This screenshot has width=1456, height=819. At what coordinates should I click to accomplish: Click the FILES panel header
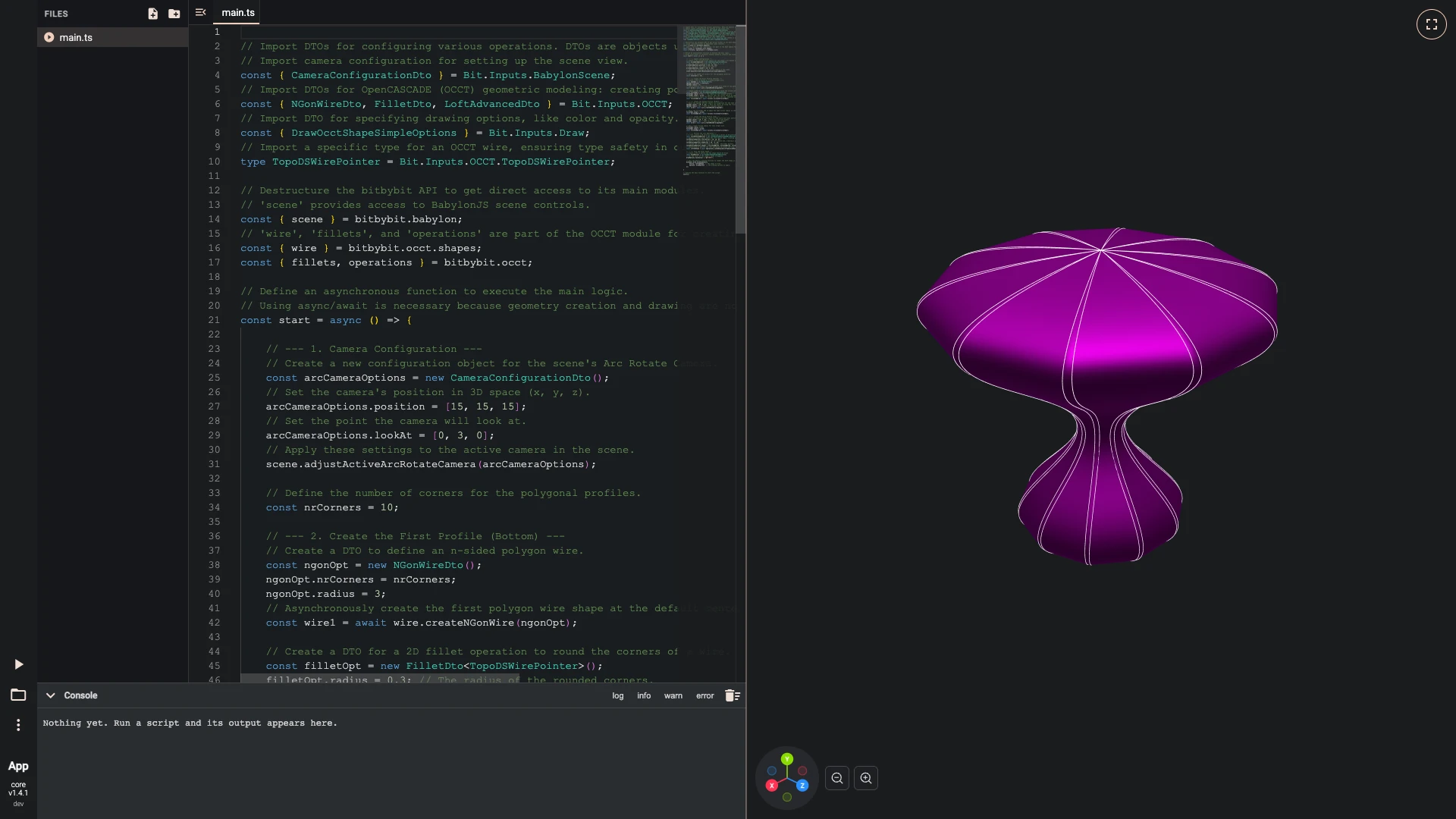point(56,14)
